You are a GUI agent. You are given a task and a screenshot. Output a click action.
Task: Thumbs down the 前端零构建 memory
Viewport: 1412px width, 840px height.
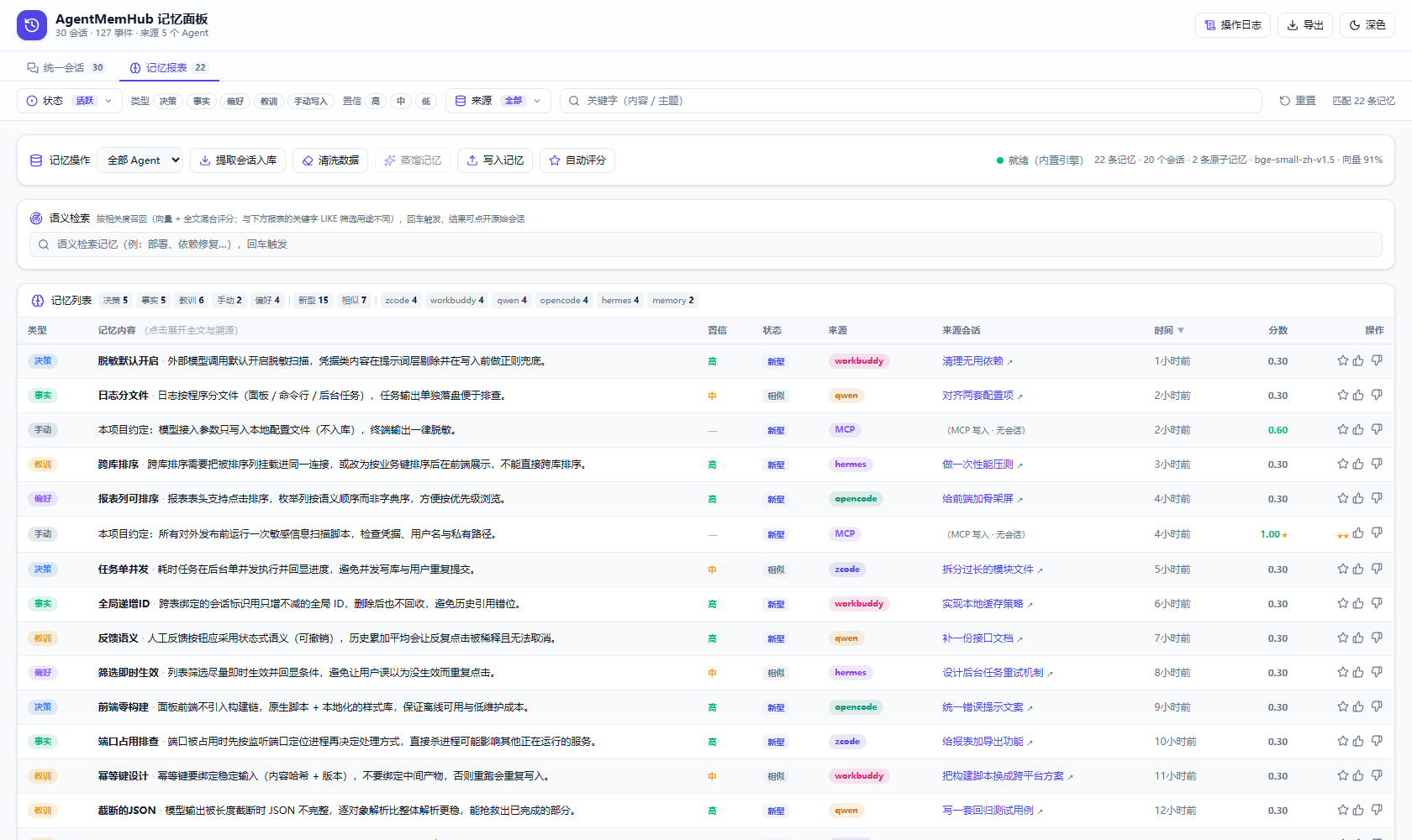click(1377, 706)
